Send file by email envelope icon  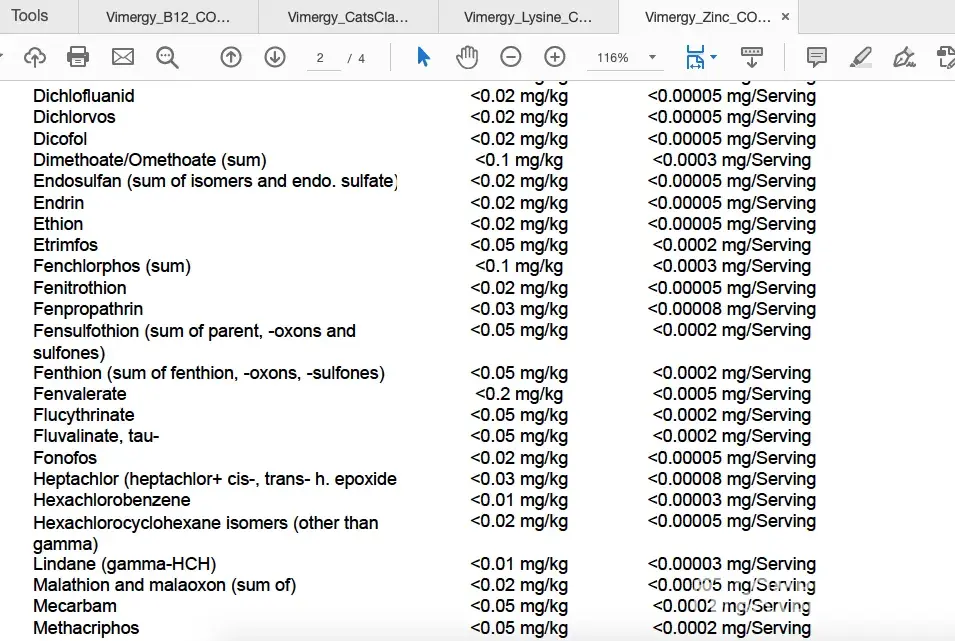[123, 58]
